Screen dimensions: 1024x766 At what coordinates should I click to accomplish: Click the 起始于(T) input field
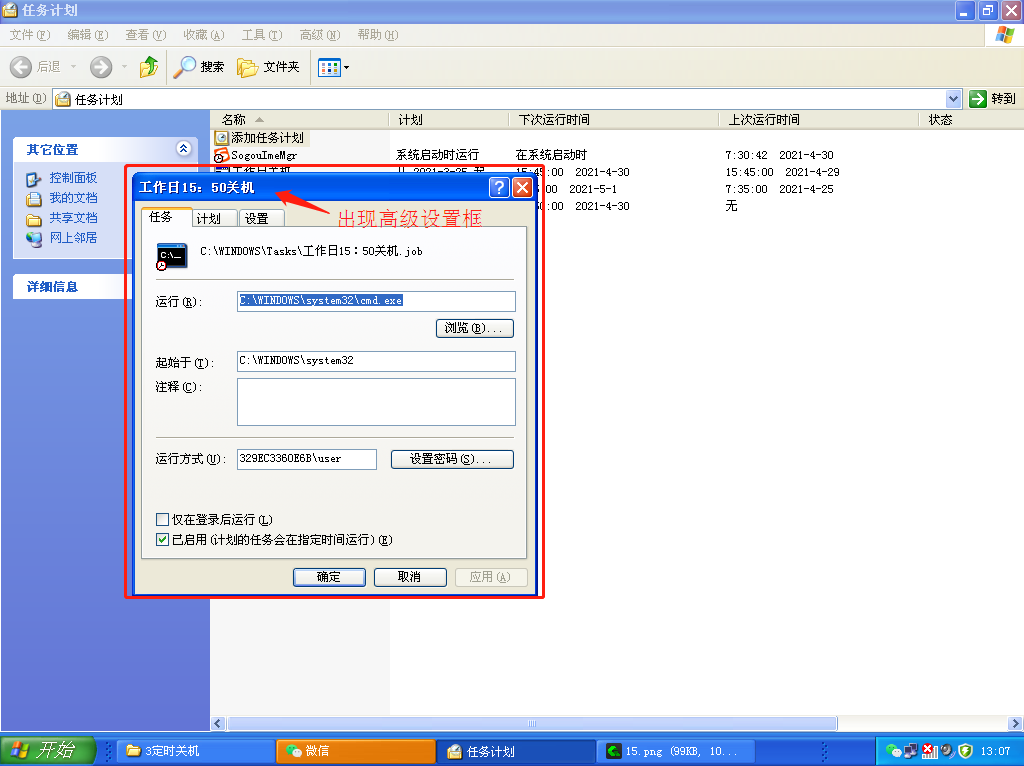(x=376, y=361)
